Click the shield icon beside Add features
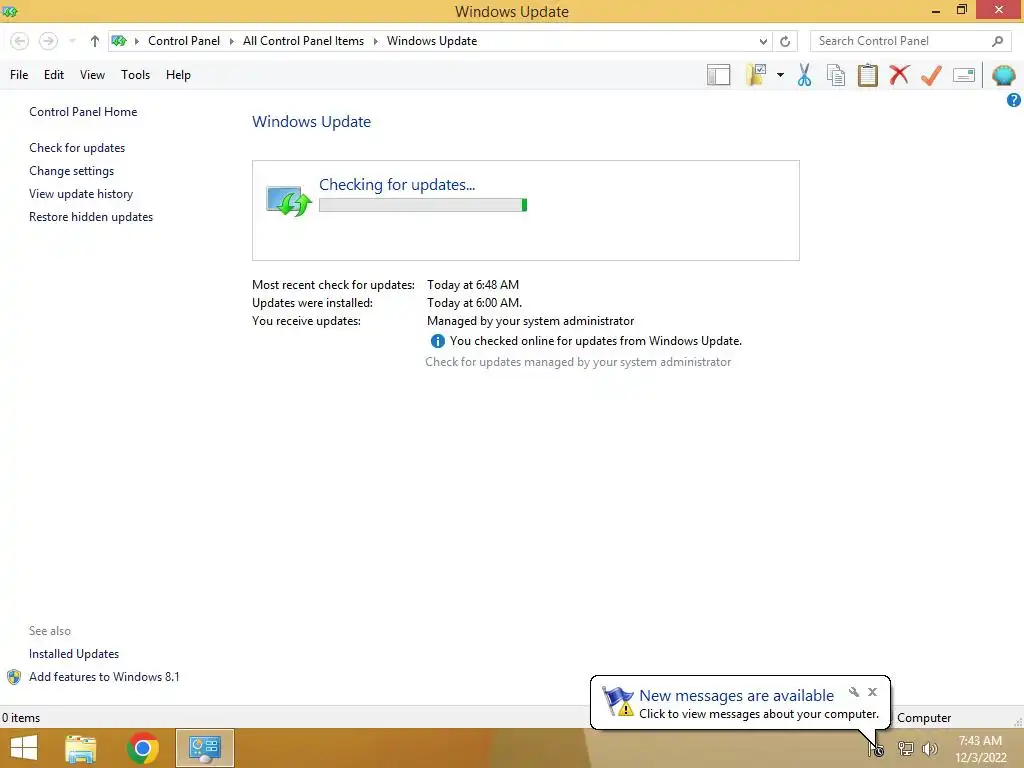Image resolution: width=1024 pixels, height=768 pixels. click(14, 677)
